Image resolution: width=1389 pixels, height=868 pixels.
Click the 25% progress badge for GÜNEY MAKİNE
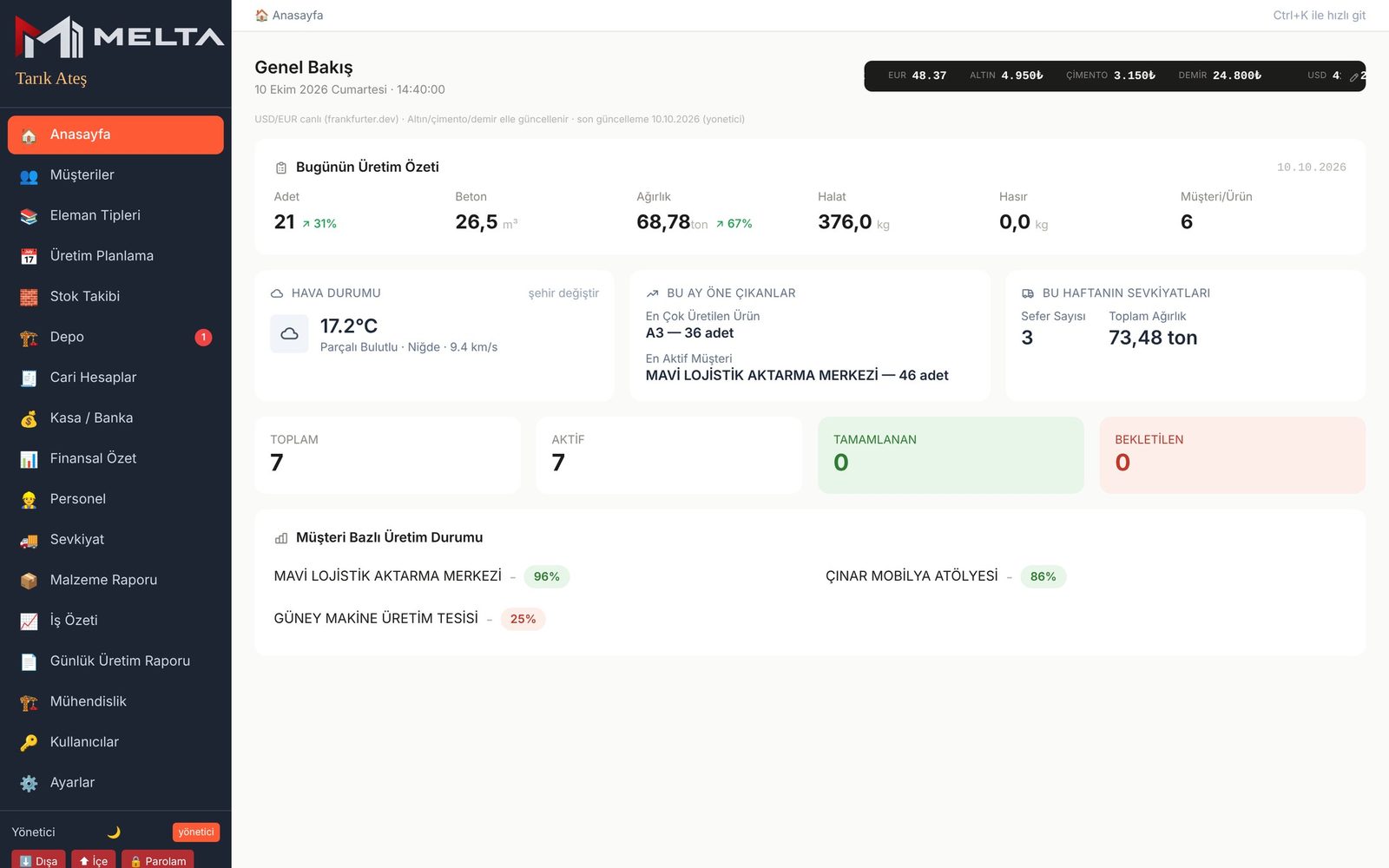(523, 619)
